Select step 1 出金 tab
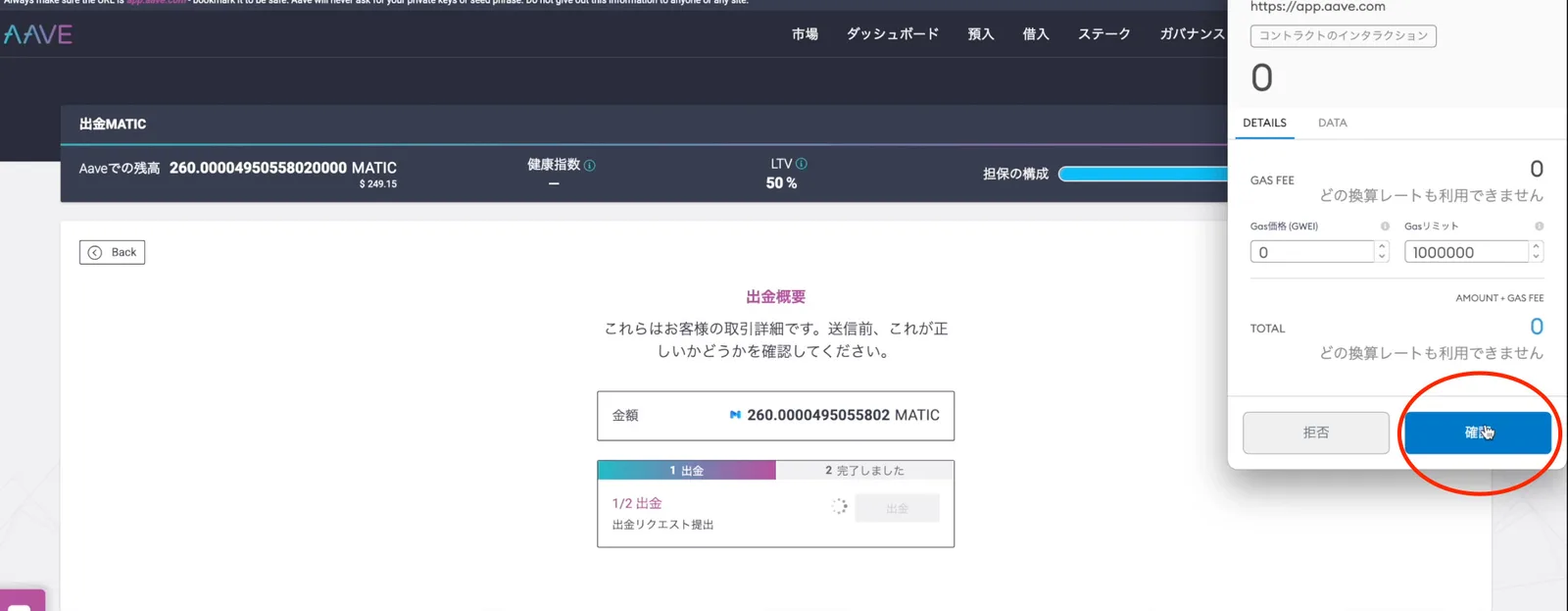Viewport: 1568px width, 611px height. point(686,471)
